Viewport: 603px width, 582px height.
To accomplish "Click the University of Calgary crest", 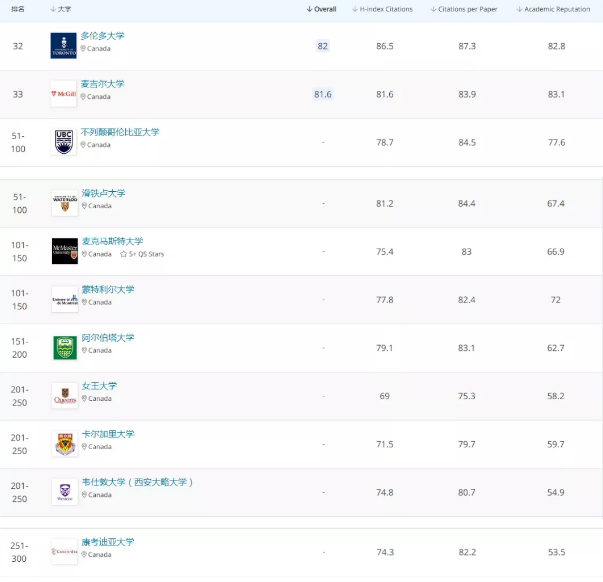I will [x=65, y=444].
